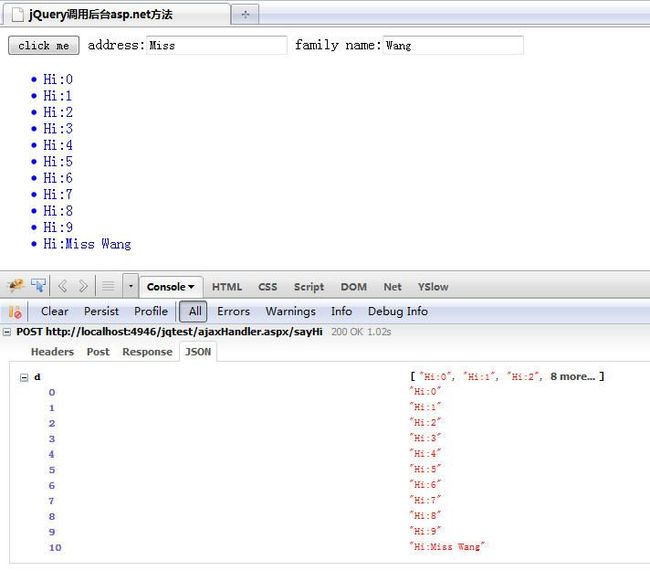This screenshot has height=581, width=650.
Task: Filter console by Warnings
Action: pos(291,311)
